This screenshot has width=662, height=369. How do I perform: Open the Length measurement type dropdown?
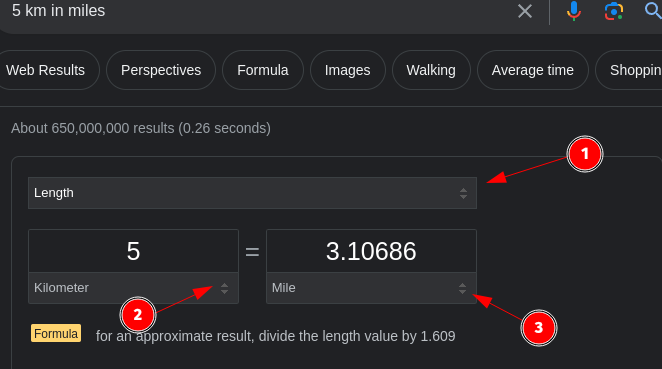click(252, 193)
